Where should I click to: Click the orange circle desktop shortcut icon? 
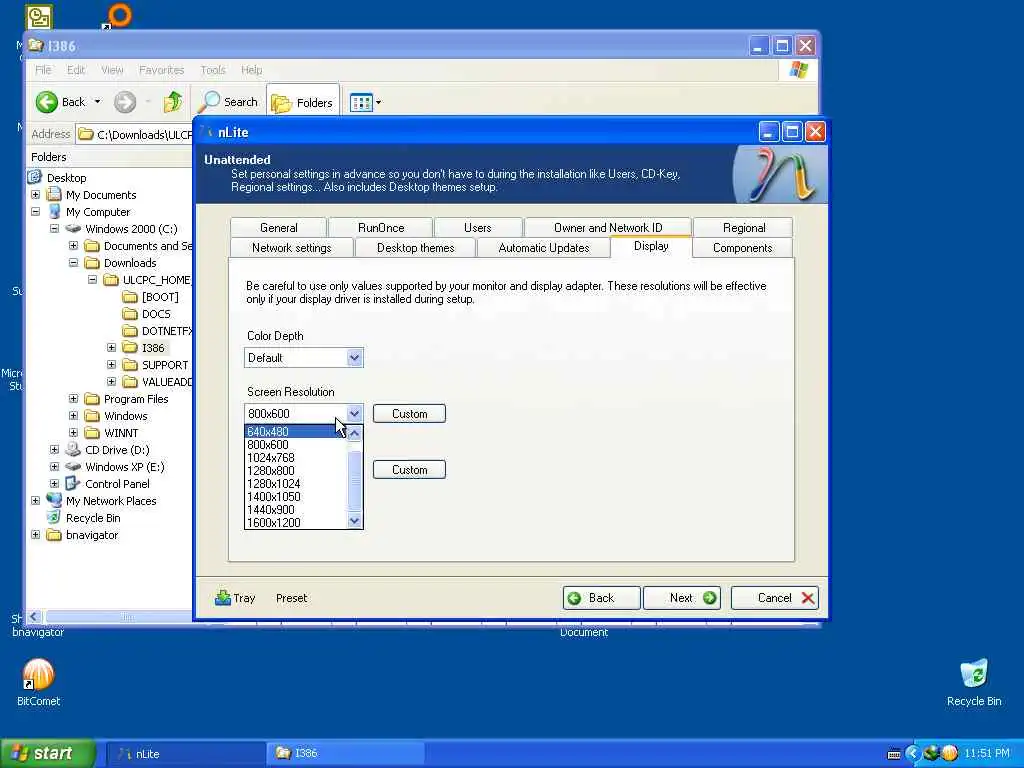pyautogui.click(x=119, y=16)
